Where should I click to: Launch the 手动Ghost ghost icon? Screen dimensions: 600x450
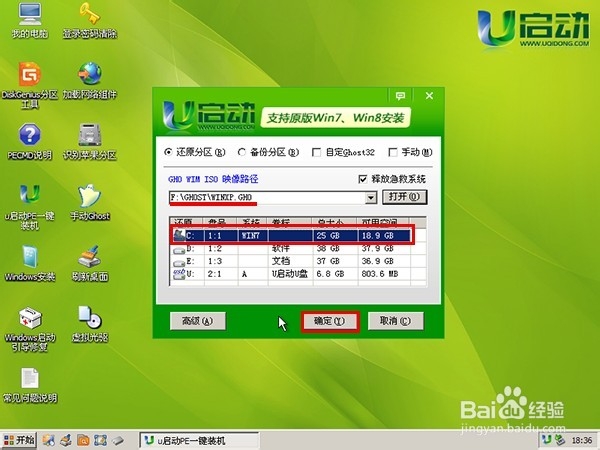(90, 202)
